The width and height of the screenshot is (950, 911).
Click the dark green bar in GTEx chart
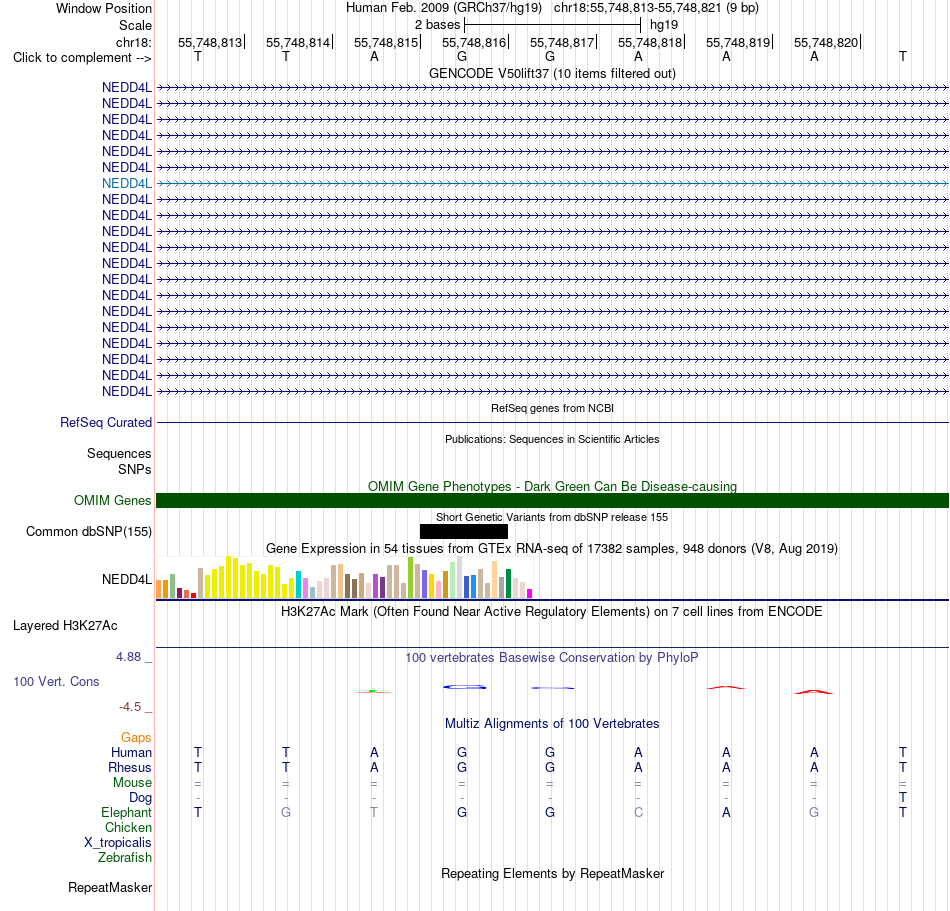pyautogui.click(x=508, y=584)
